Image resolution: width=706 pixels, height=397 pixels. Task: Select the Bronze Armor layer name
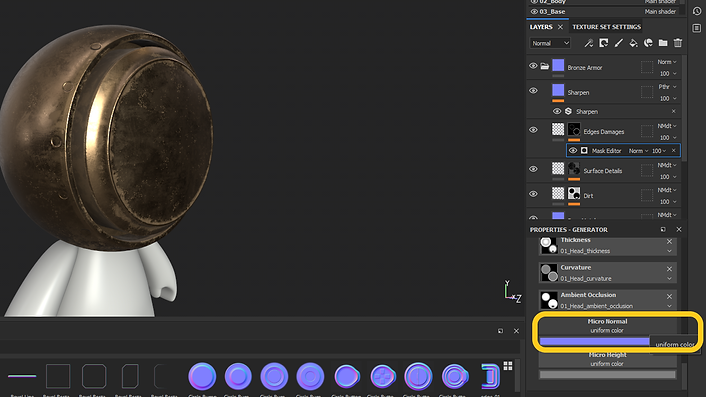click(585, 68)
